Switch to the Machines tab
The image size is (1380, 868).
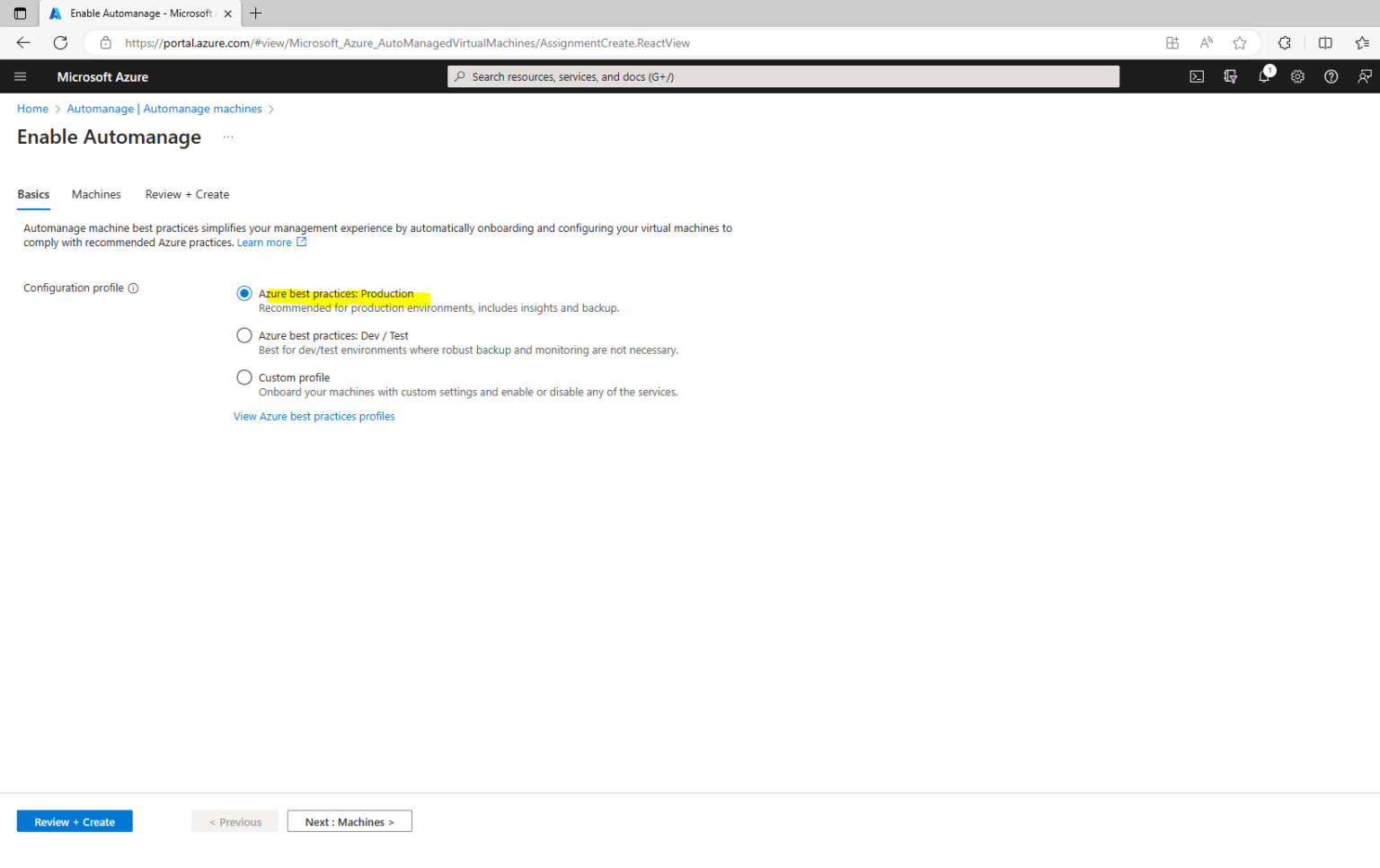coord(96,194)
